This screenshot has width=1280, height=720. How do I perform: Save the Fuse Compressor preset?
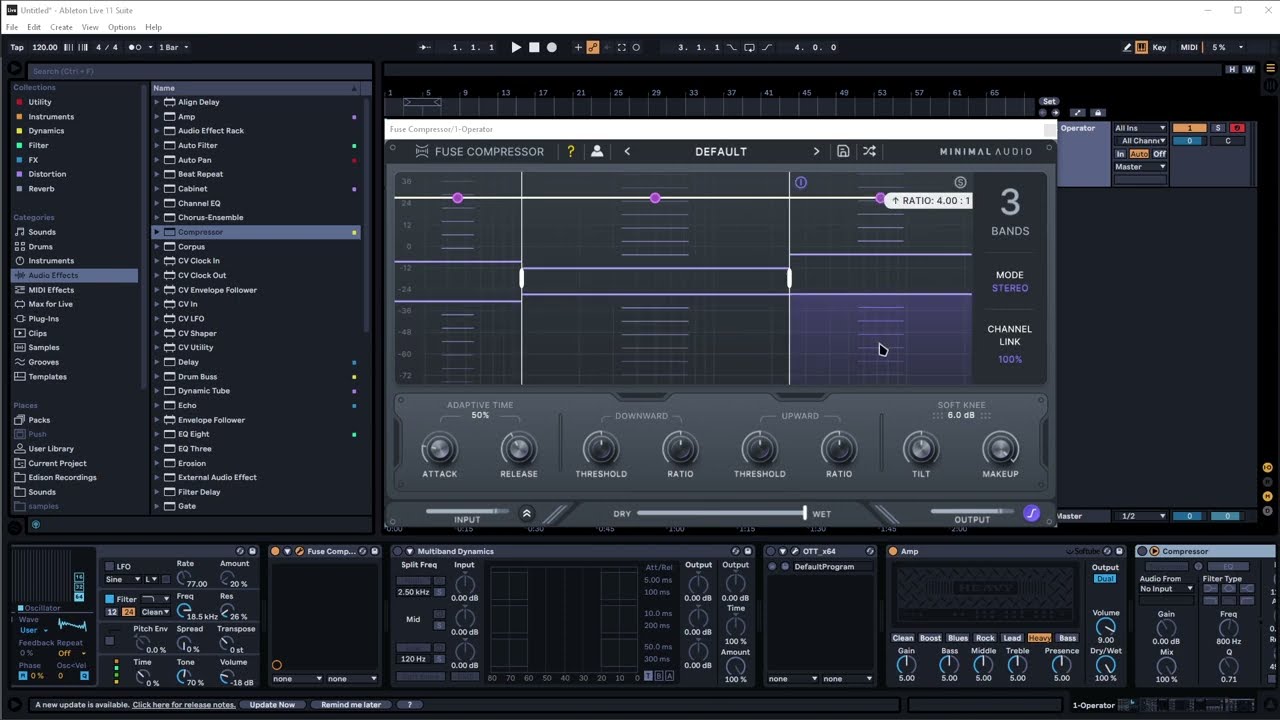[x=843, y=152]
